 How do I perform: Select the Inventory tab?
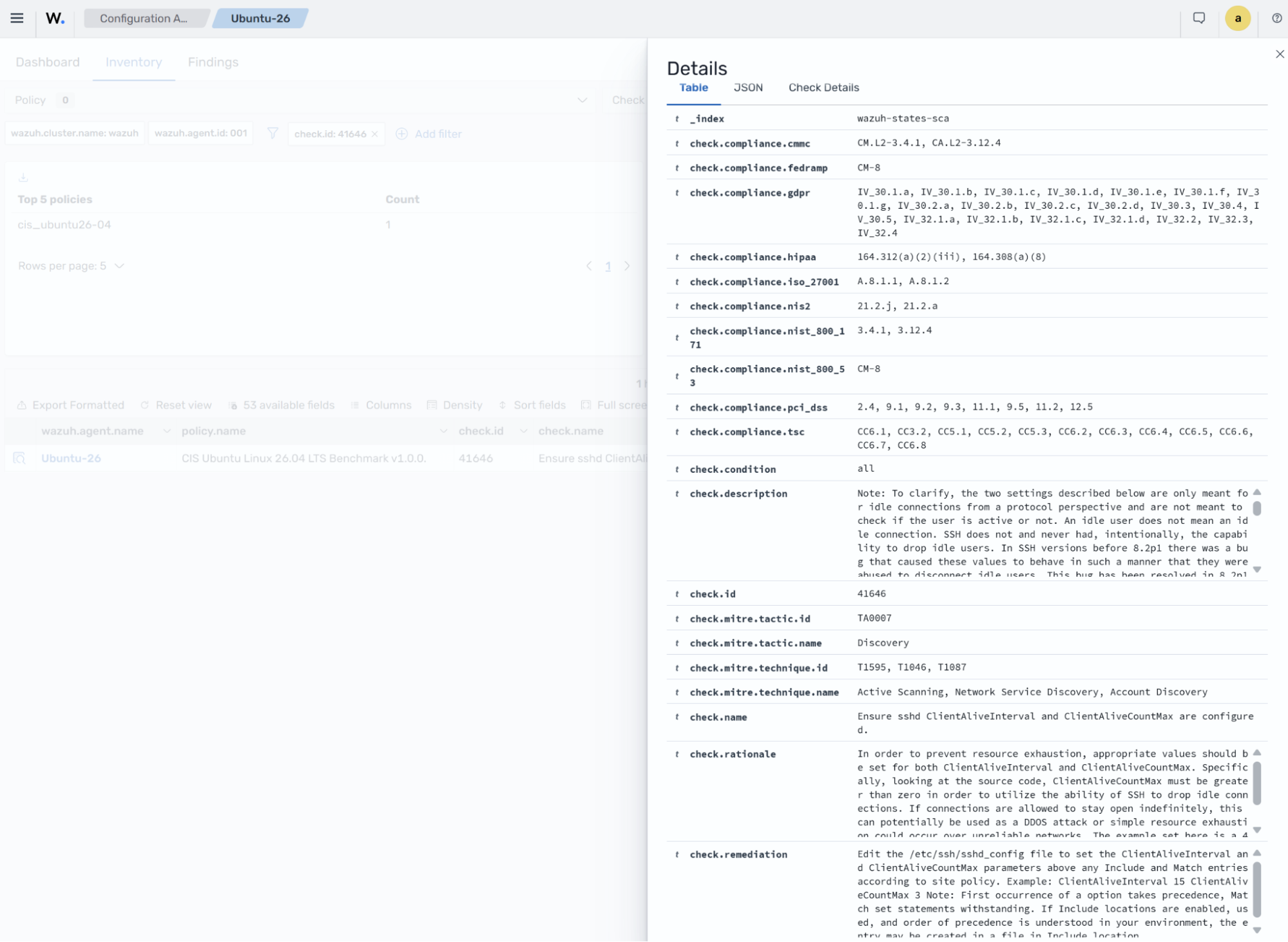[x=134, y=62]
